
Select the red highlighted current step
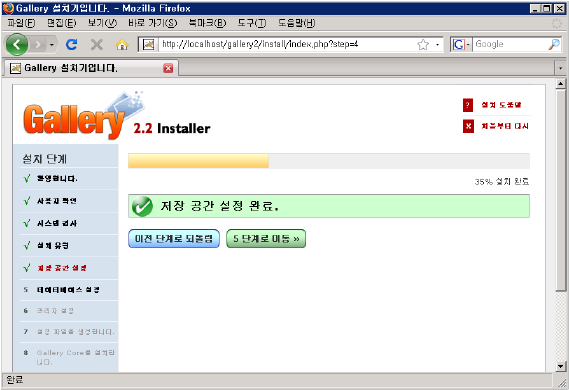(x=62, y=268)
